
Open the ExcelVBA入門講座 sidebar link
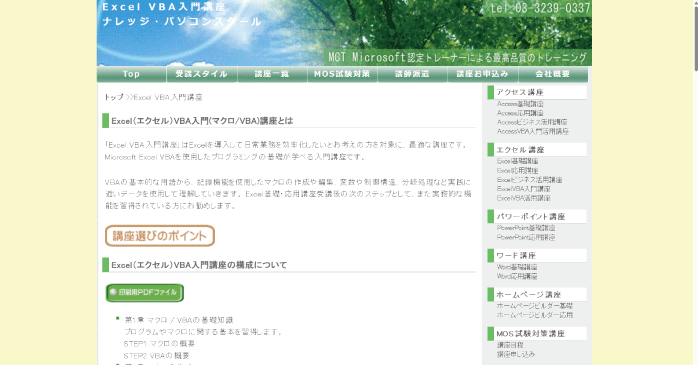(524, 189)
